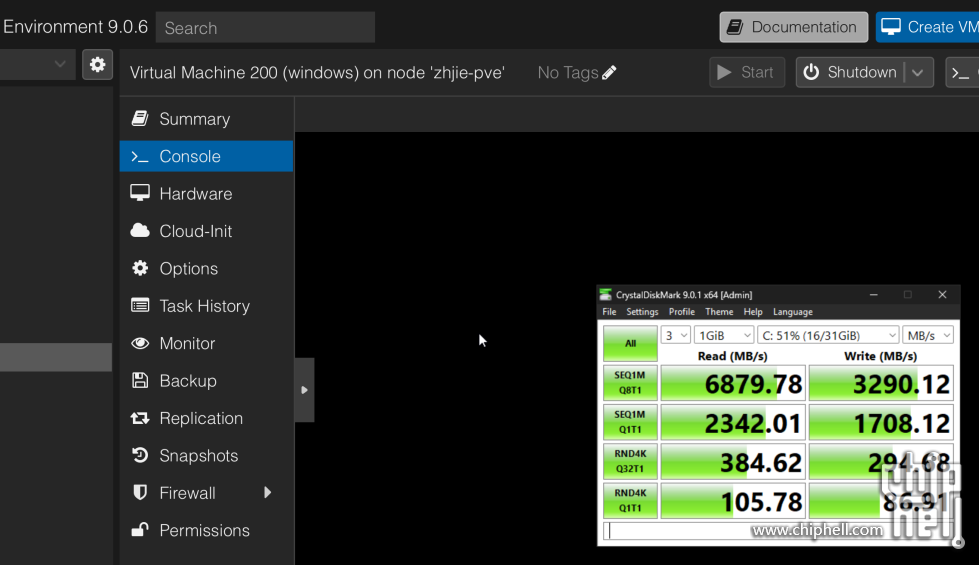Image resolution: width=979 pixels, height=565 pixels.
Task: Open the test count dropdown showing 3
Action: point(676,335)
